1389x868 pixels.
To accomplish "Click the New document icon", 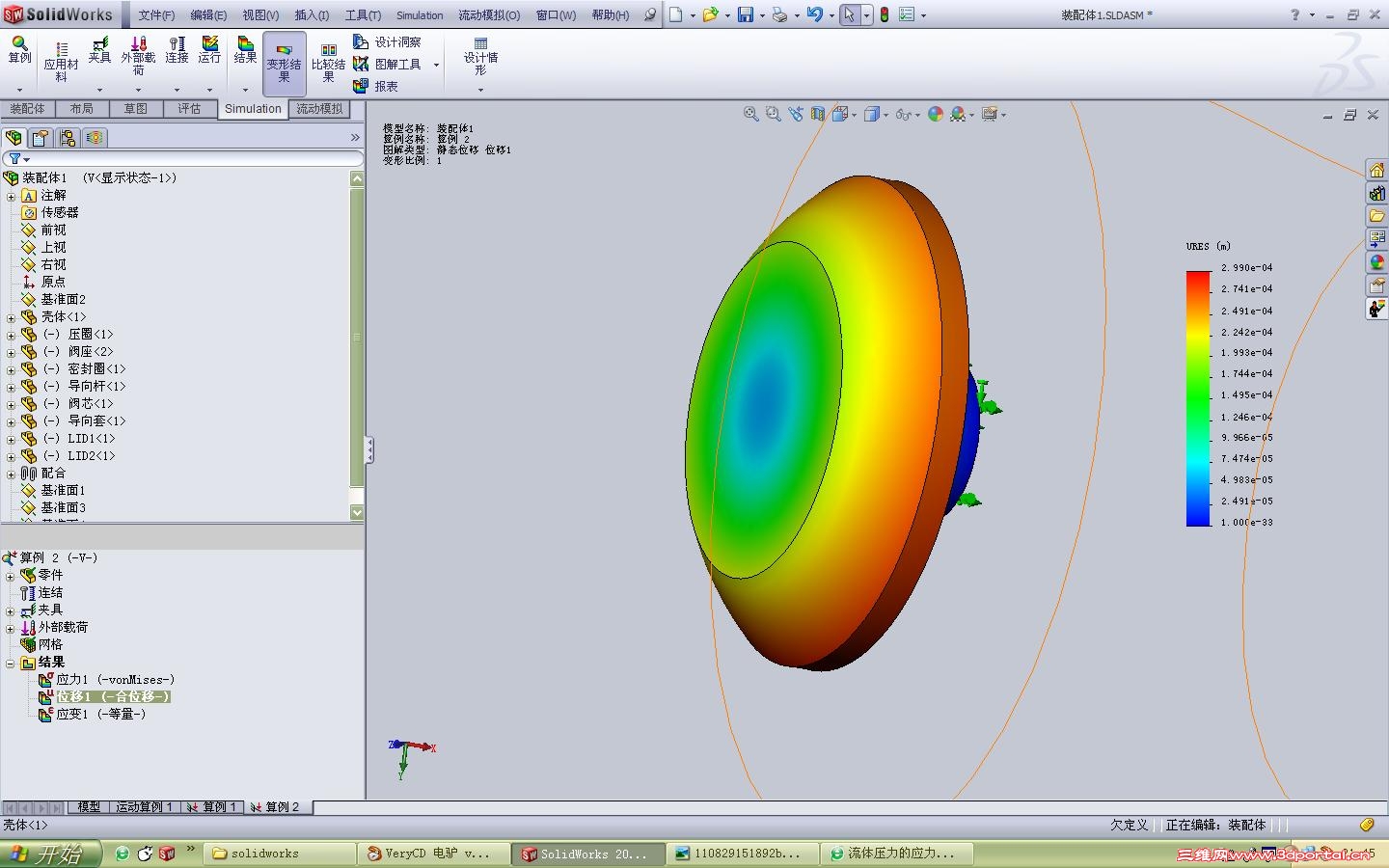I will 676,14.
